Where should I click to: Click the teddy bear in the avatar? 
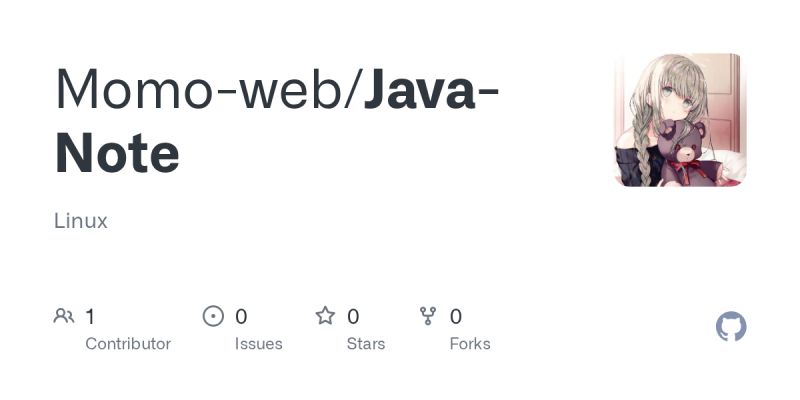point(685,153)
